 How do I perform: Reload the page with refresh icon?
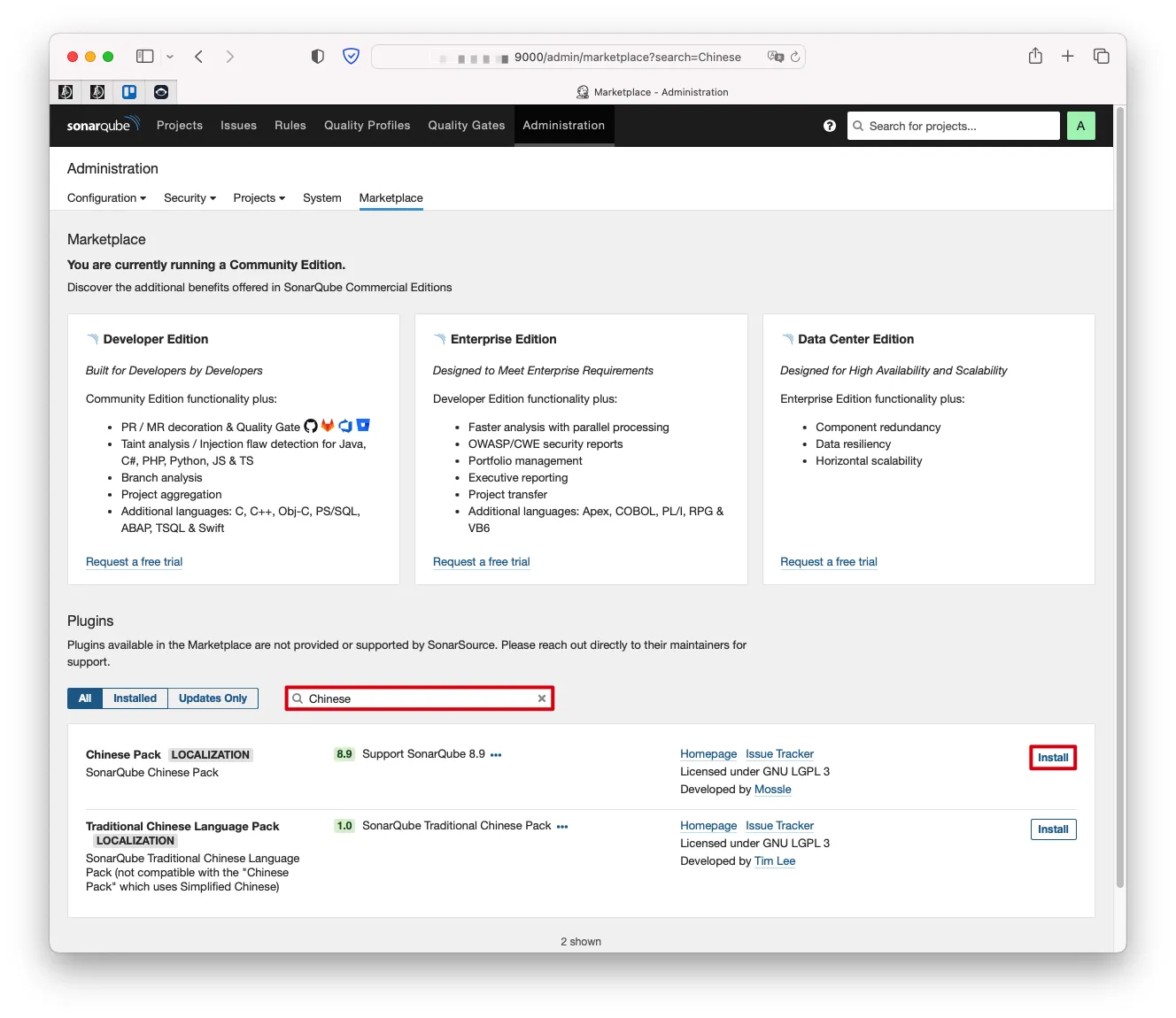[x=795, y=57]
